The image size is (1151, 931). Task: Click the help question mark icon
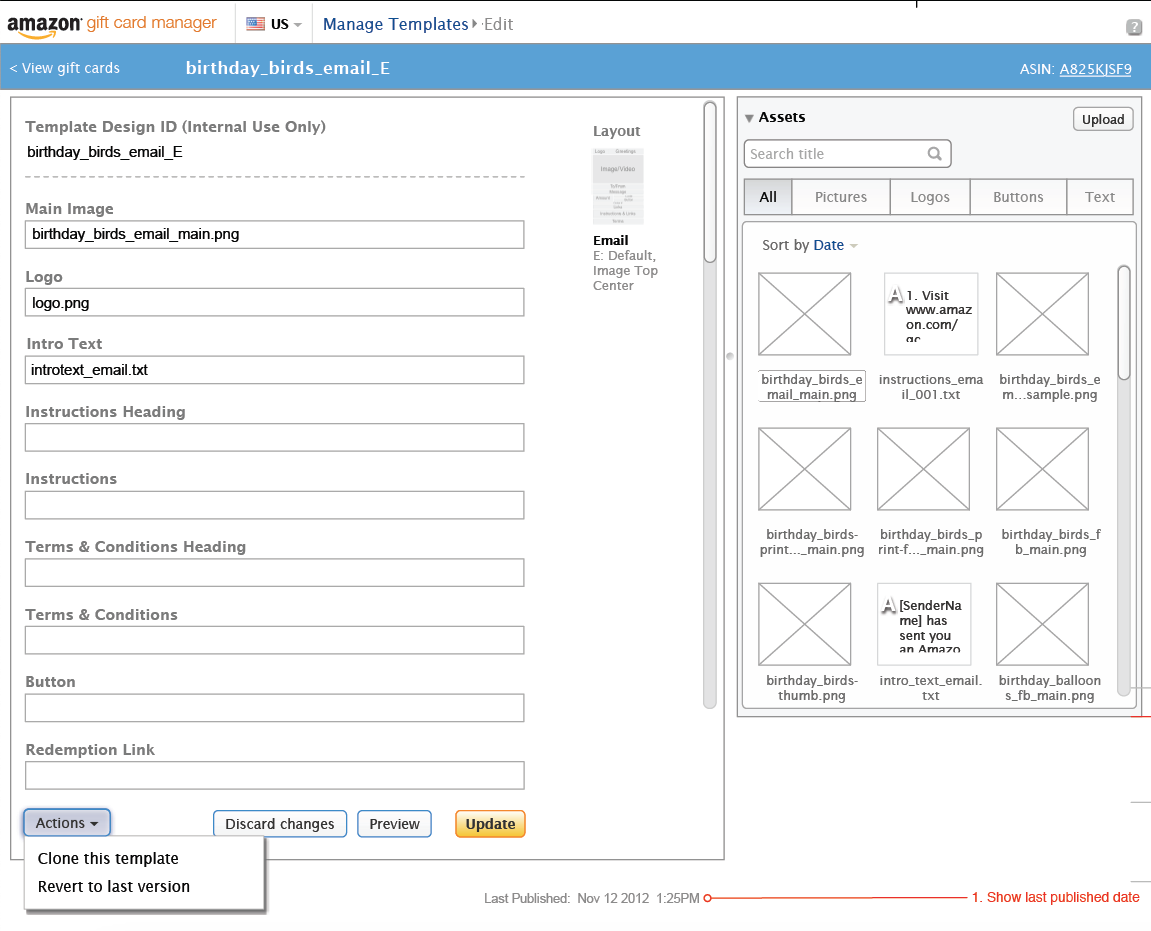(x=1133, y=28)
